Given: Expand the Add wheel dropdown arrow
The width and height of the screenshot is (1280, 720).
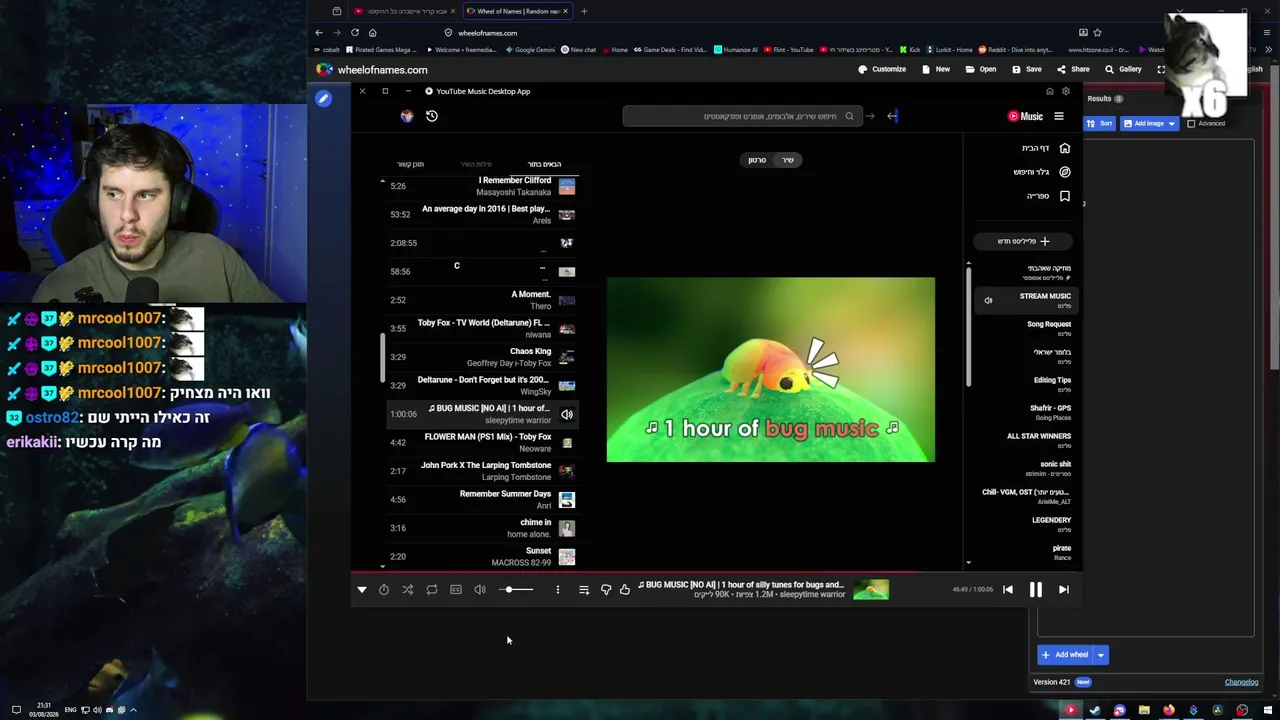Looking at the screenshot, I should pyautogui.click(x=1101, y=655).
